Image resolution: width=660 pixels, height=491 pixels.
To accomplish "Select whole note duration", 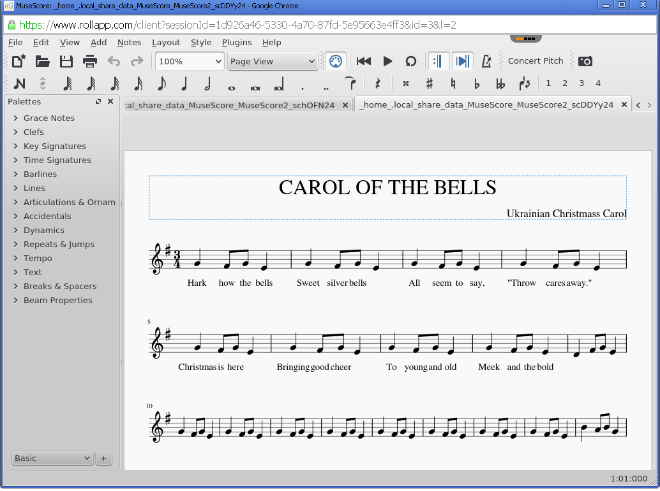I will pyautogui.click(x=231, y=87).
